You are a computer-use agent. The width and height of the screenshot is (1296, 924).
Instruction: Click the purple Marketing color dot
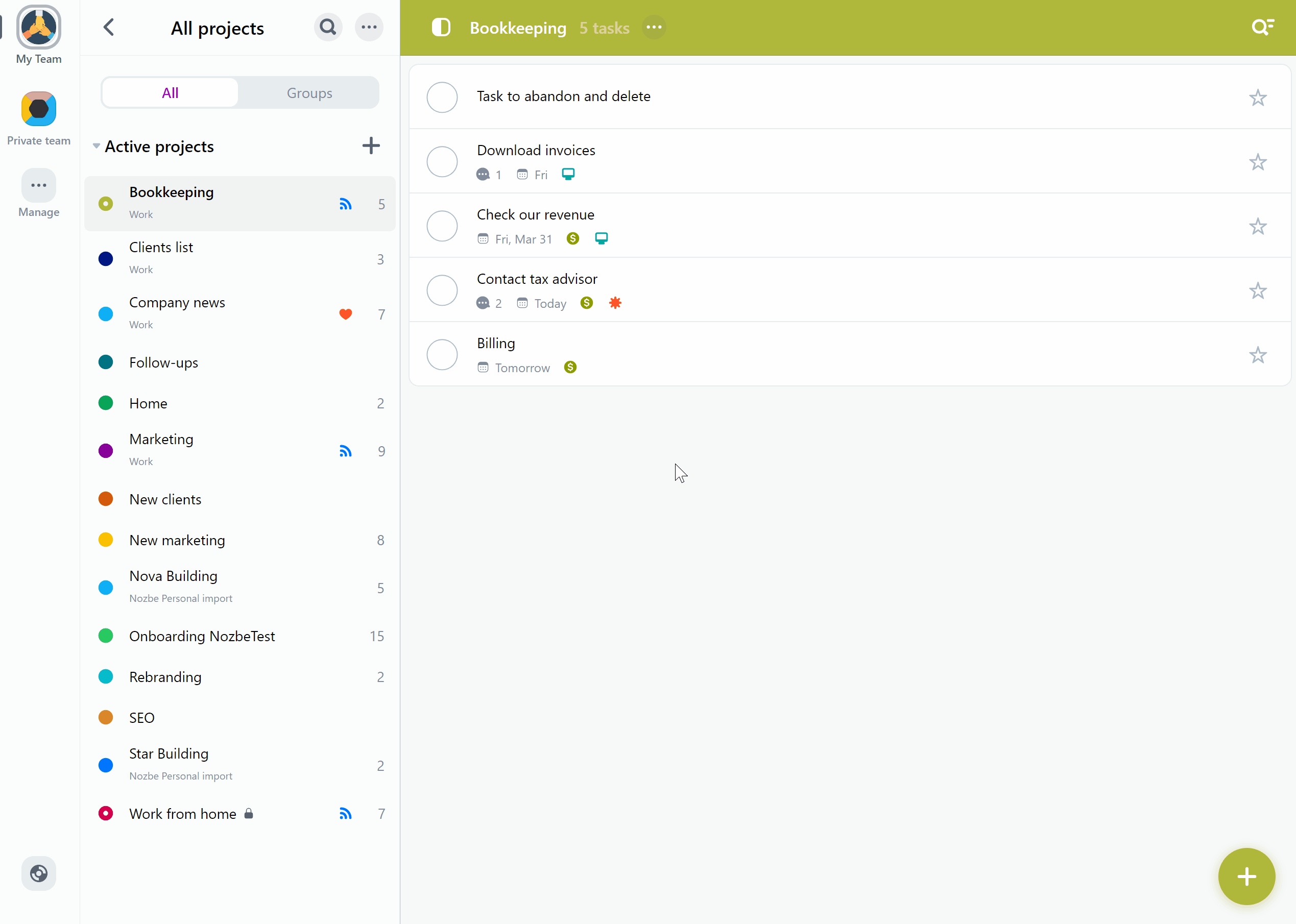106,451
